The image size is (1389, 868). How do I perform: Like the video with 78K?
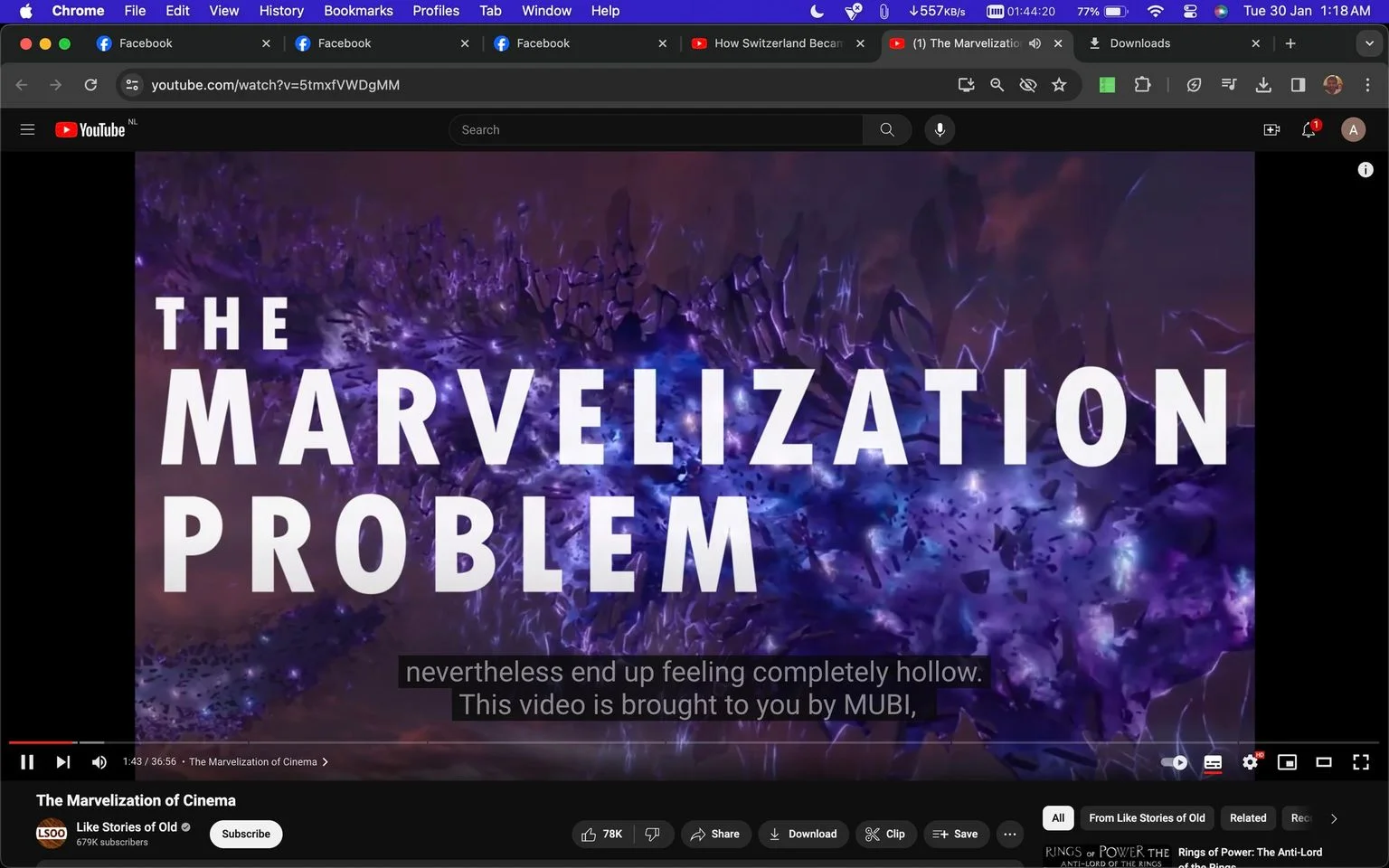(x=602, y=834)
